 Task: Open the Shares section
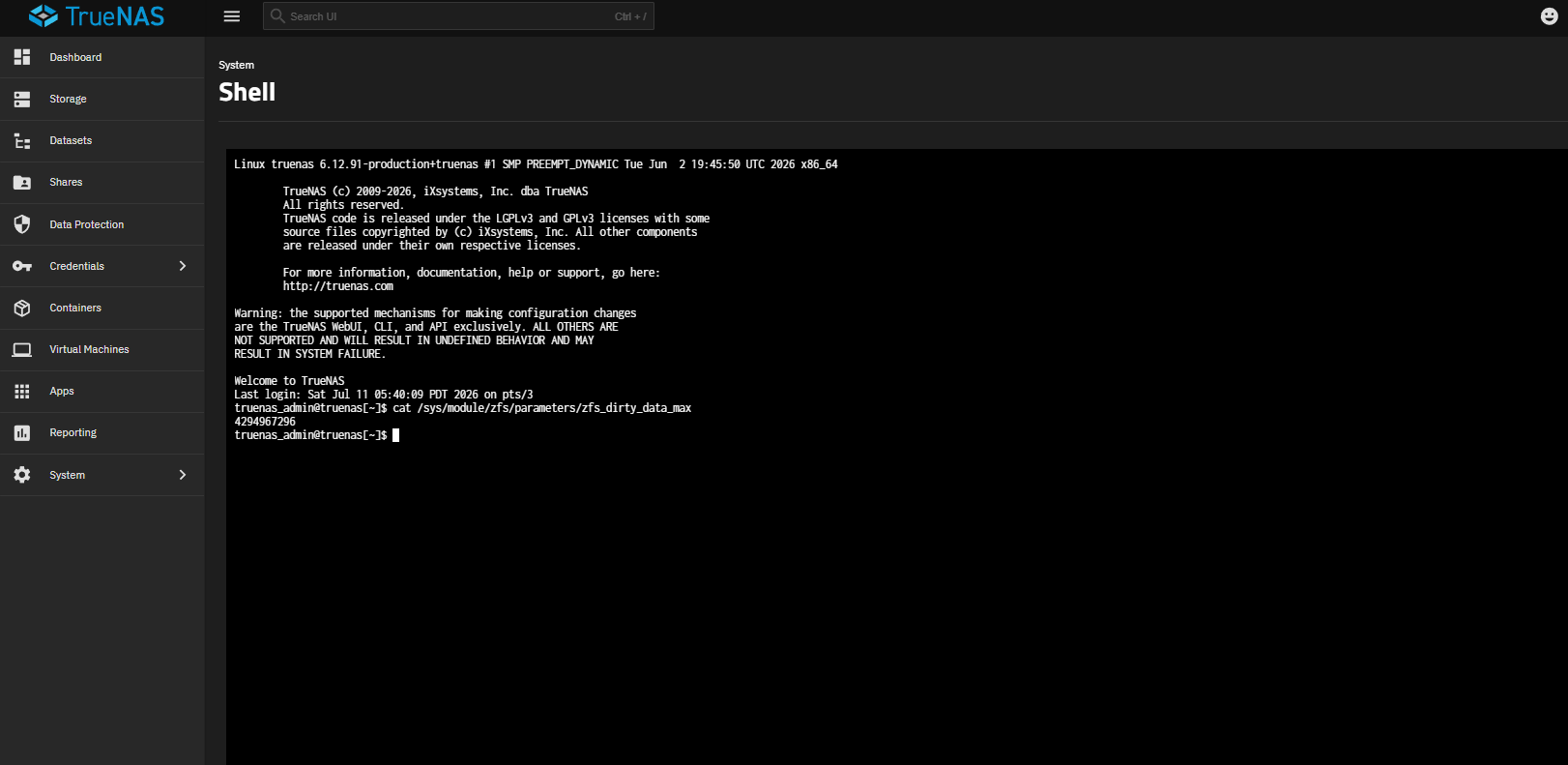tap(102, 183)
